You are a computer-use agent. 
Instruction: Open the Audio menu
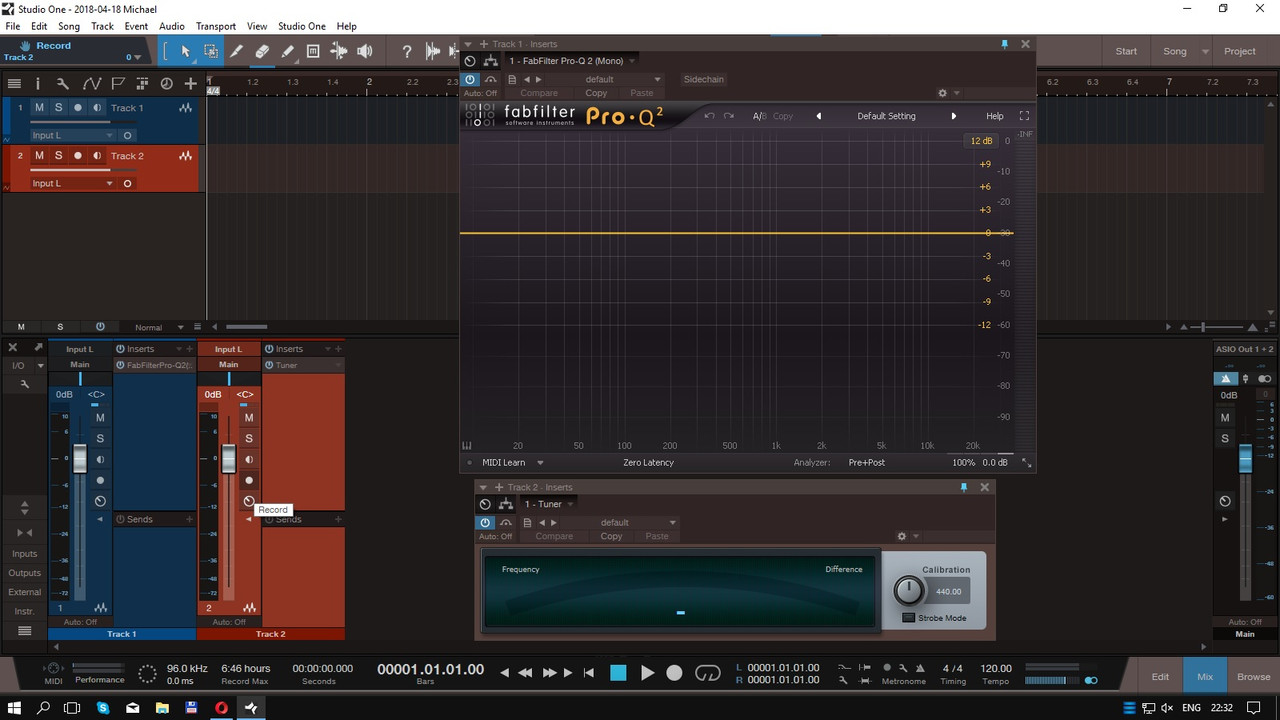(172, 26)
